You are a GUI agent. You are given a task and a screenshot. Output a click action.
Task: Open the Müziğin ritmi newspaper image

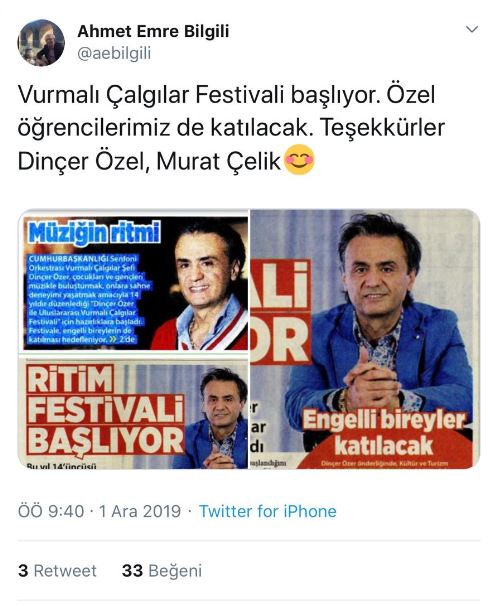tap(133, 281)
